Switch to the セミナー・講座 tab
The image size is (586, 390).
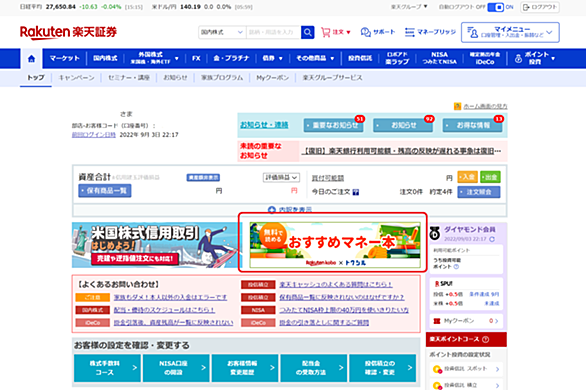point(129,78)
